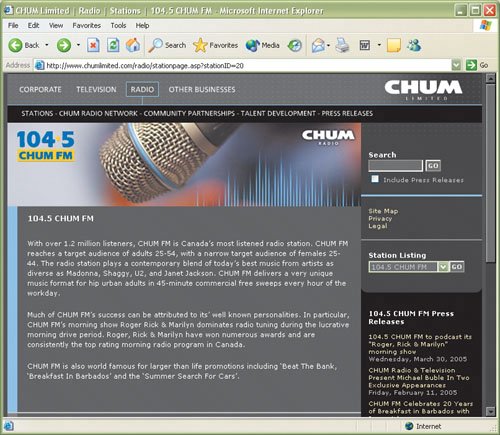Click the page's vertical scrollbar thumb

click(x=490, y=173)
